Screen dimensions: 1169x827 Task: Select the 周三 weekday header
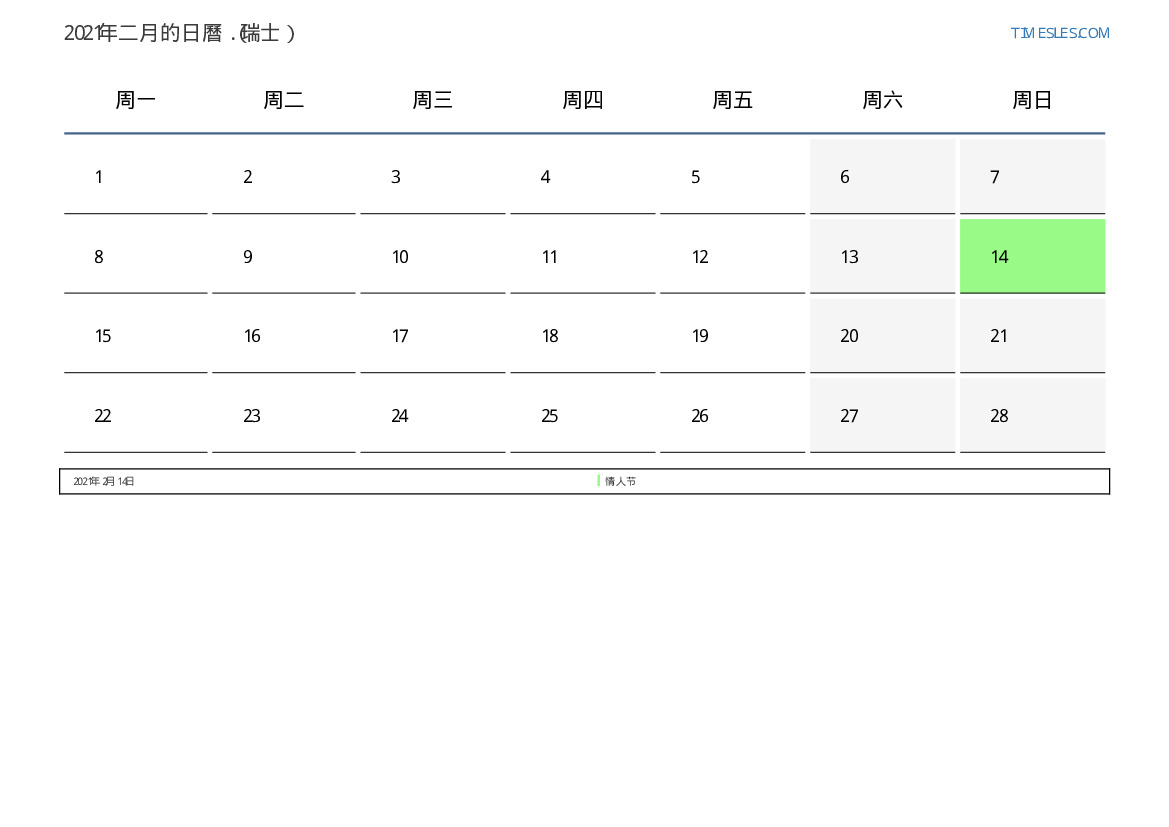[x=432, y=100]
